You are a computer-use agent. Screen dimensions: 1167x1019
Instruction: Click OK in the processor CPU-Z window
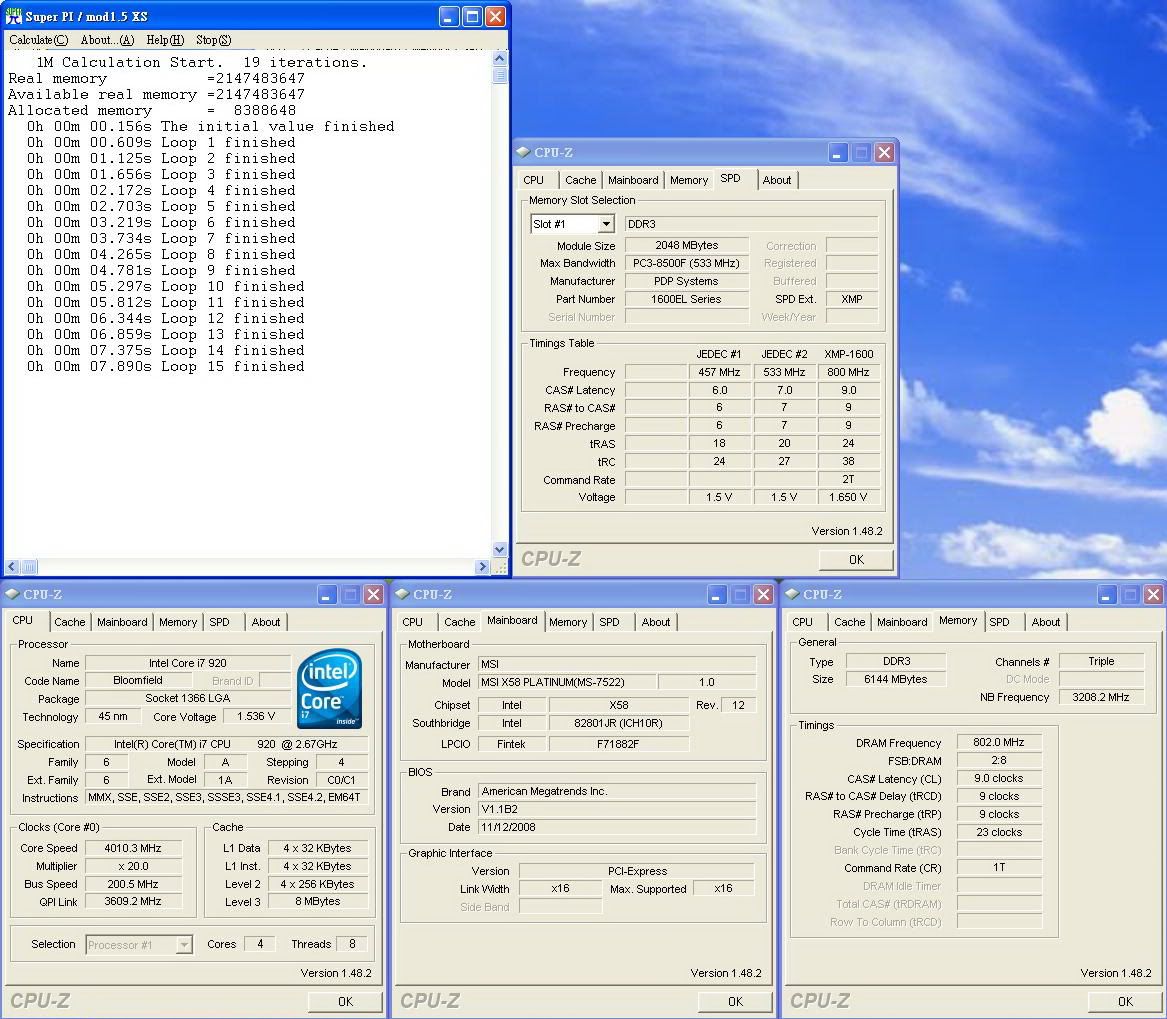point(345,1002)
